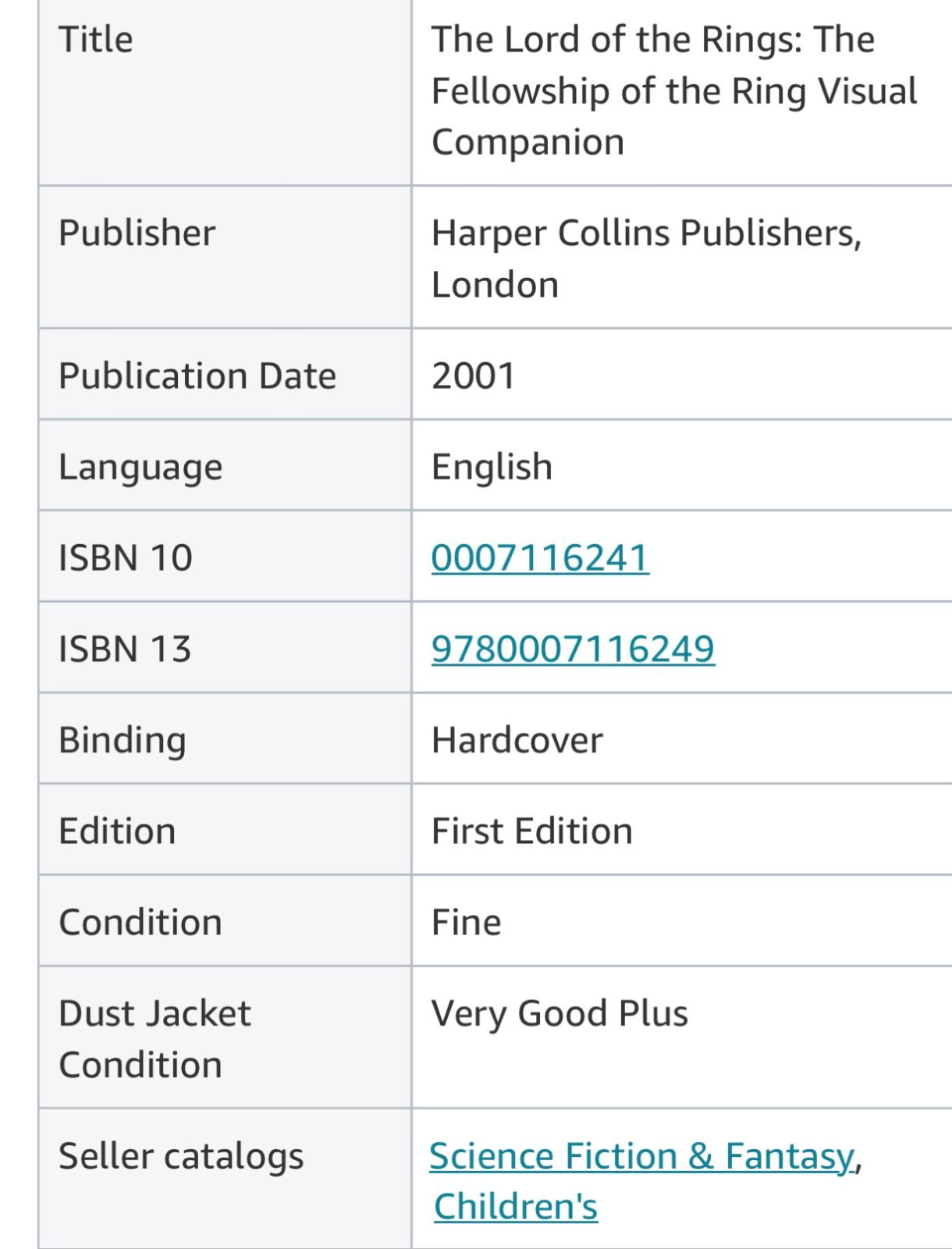Screen dimensions: 952x1249
Task: Click the Dust Jacket Condition label
Action: click(x=155, y=1039)
